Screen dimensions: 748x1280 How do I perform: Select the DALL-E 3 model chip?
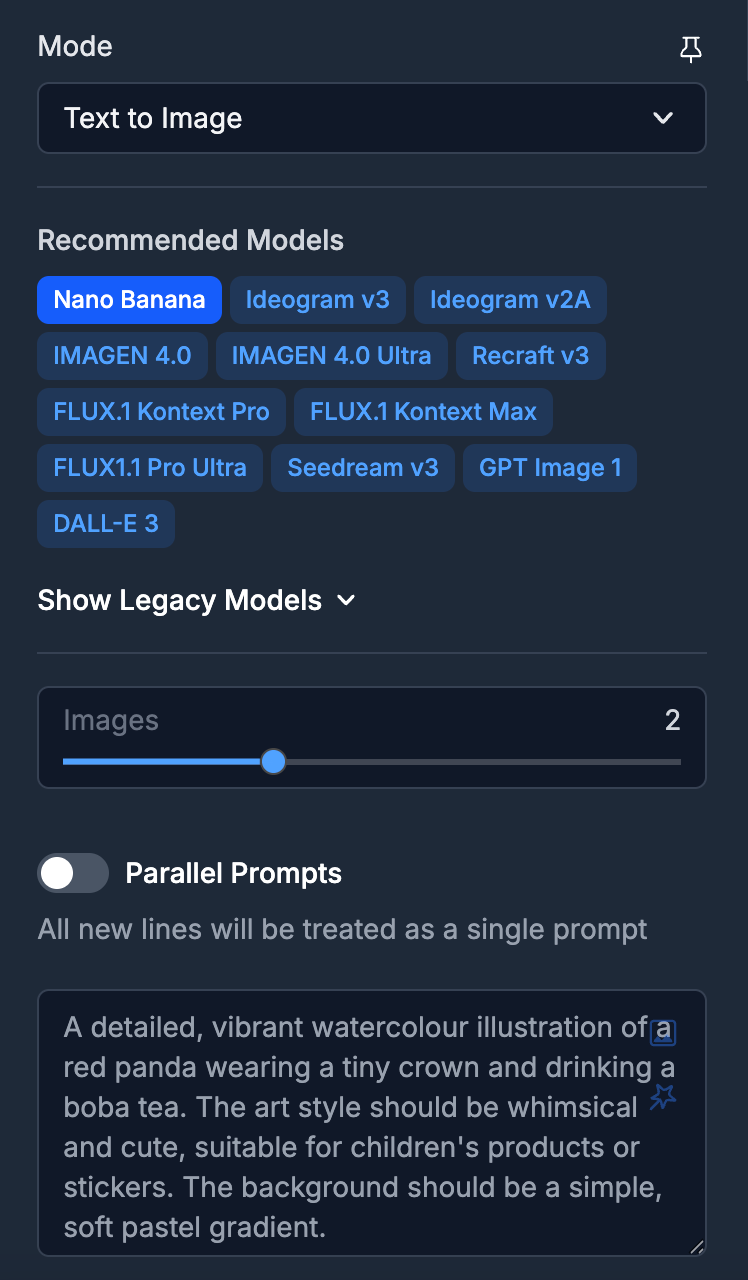(105, 524)
